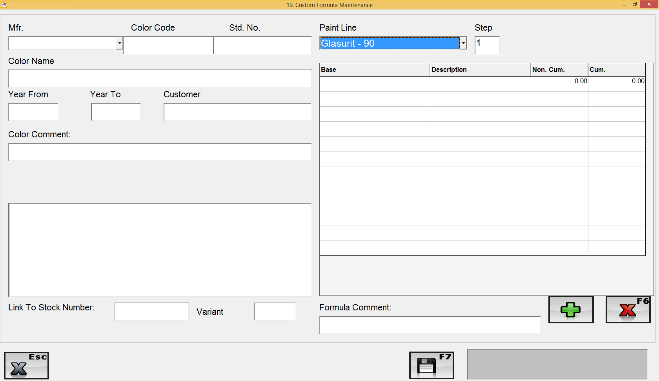659x381 pixels.
Task: Click the Year From input field
Action: coord(33,112)
